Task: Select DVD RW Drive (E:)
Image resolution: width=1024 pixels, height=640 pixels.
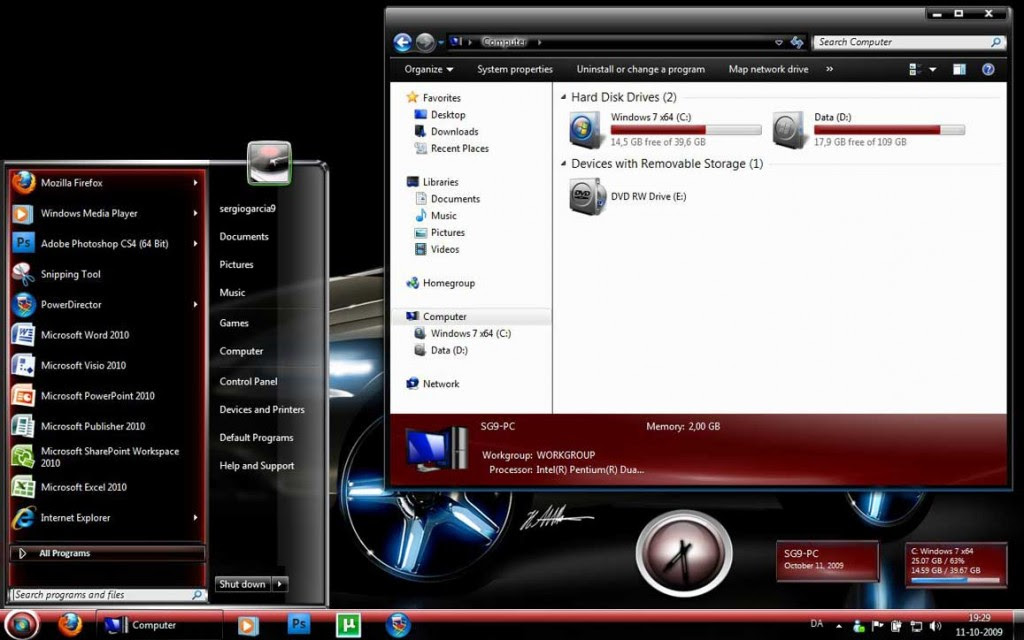Action: [628, 196]
